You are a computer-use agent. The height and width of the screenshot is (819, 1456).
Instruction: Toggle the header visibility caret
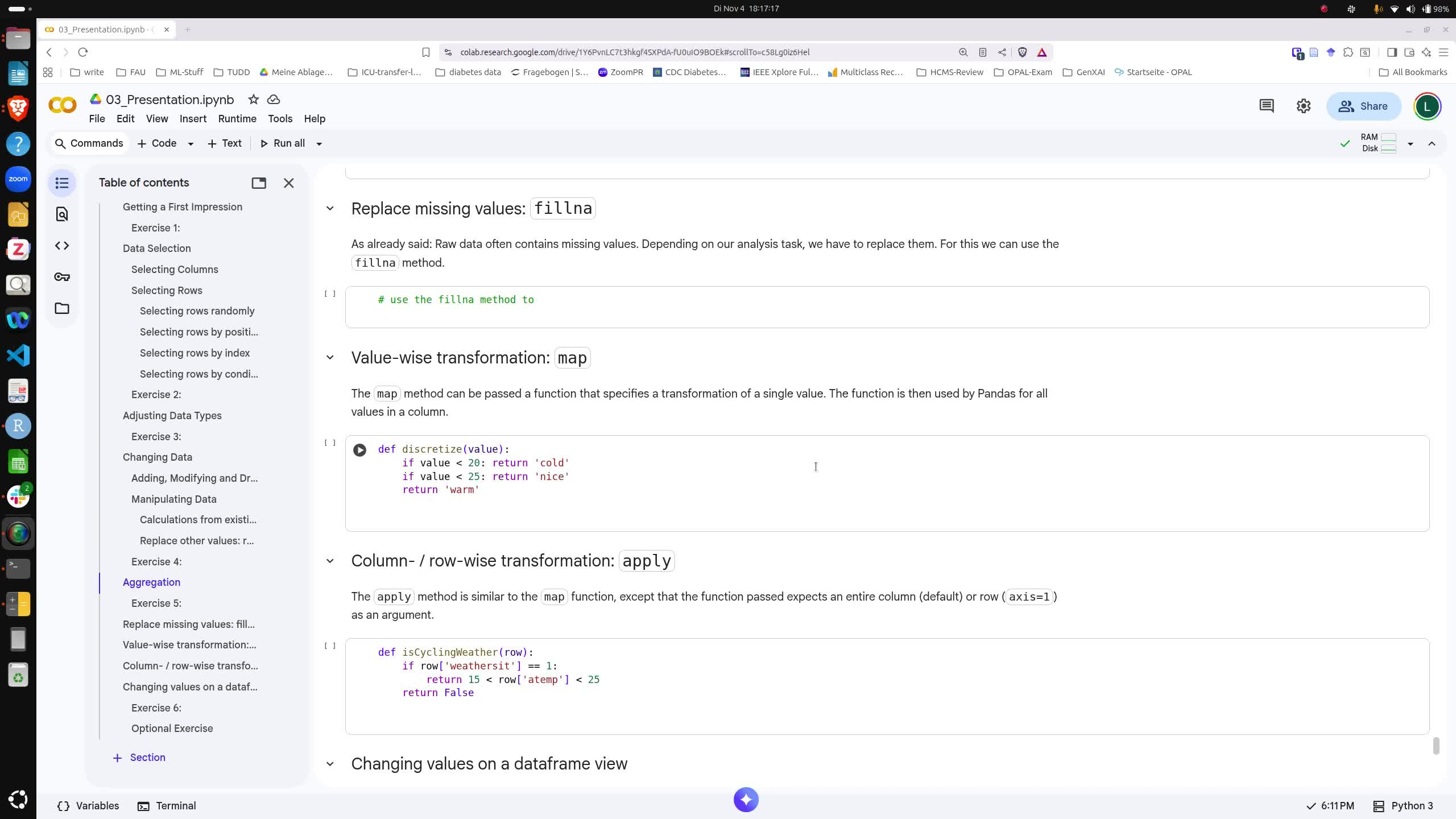(1432, 143)
